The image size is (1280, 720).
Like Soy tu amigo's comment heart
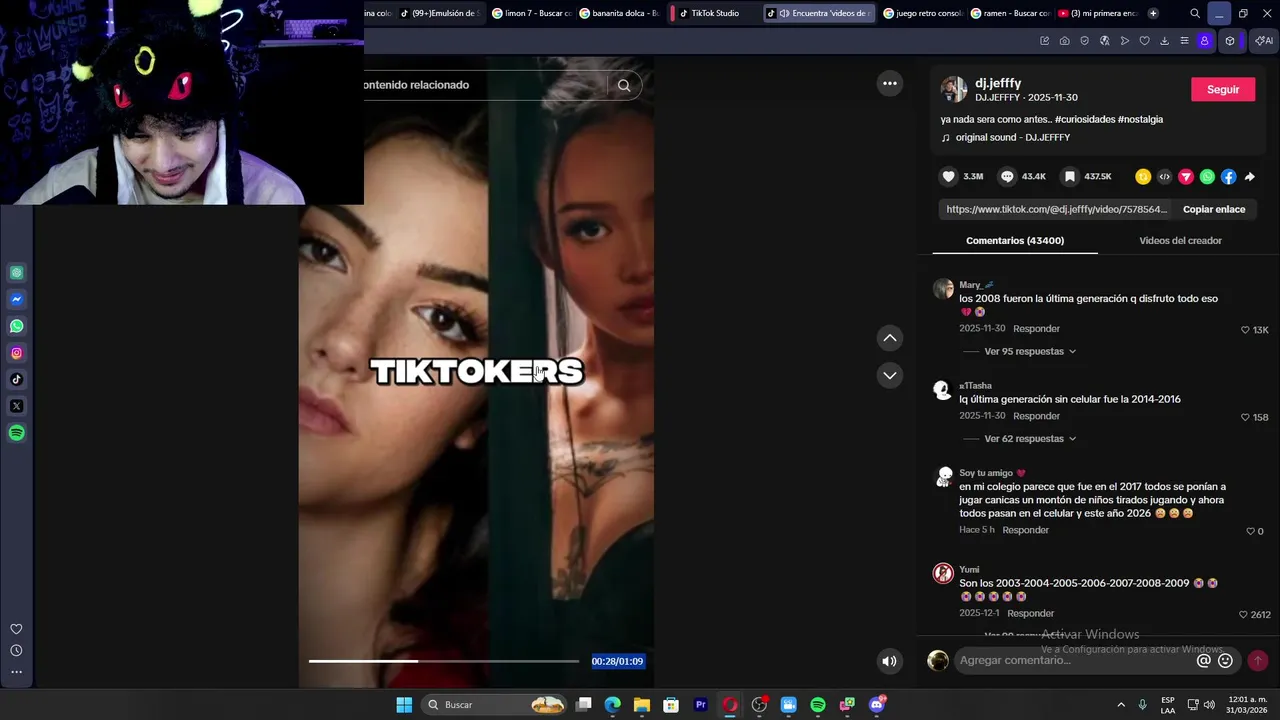[x=1250, y=531]
